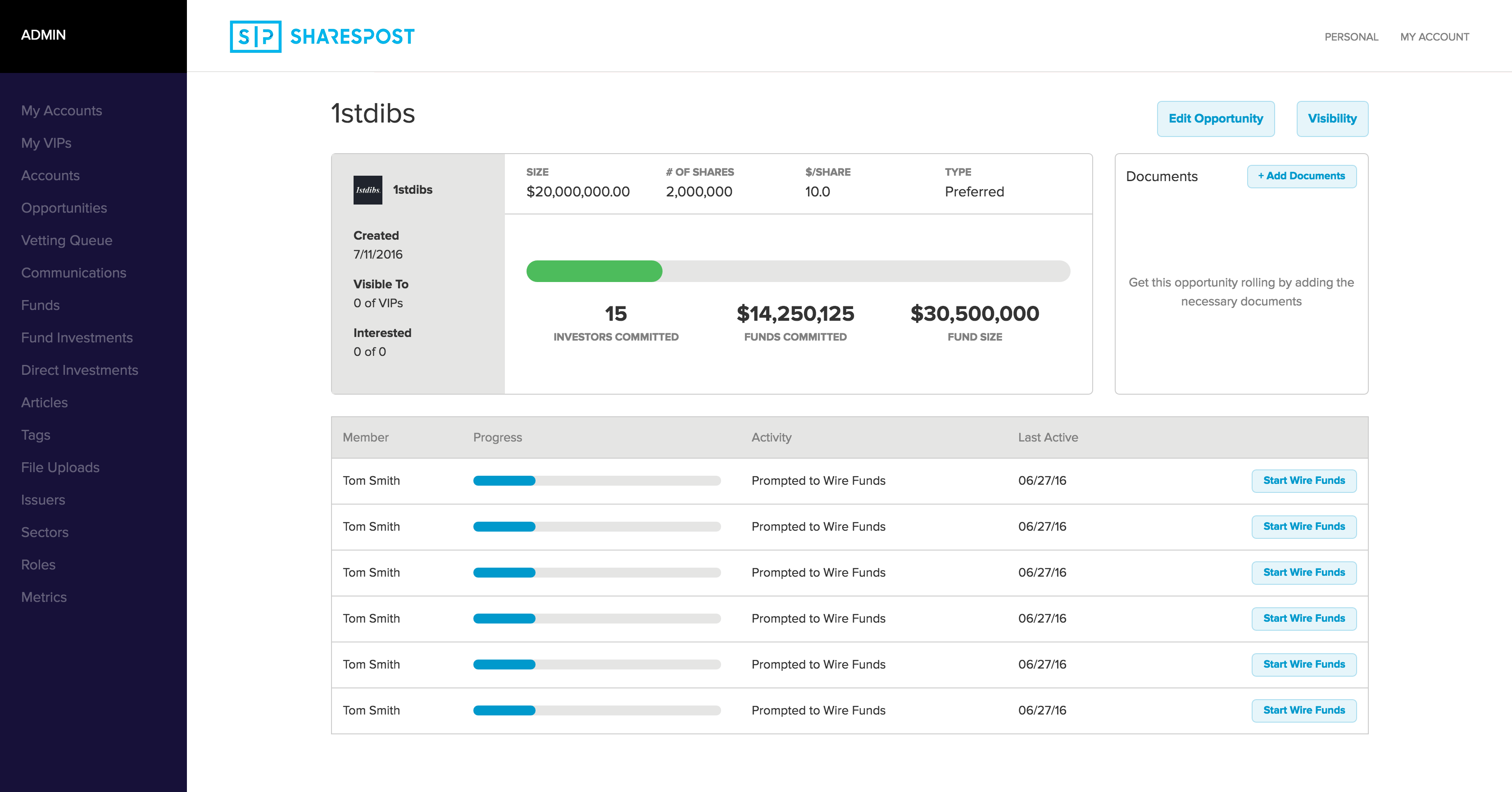Click the first row's Start Wire Funds button

click(x=1304, y=481)
